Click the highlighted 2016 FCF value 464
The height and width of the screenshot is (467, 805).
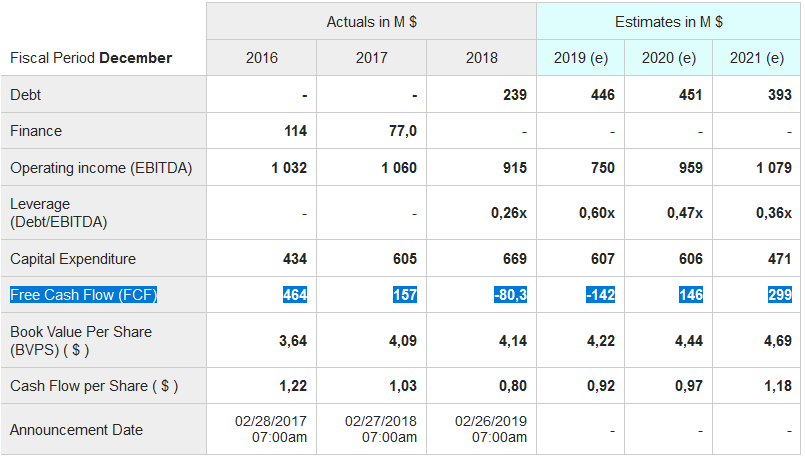[295, 295]
